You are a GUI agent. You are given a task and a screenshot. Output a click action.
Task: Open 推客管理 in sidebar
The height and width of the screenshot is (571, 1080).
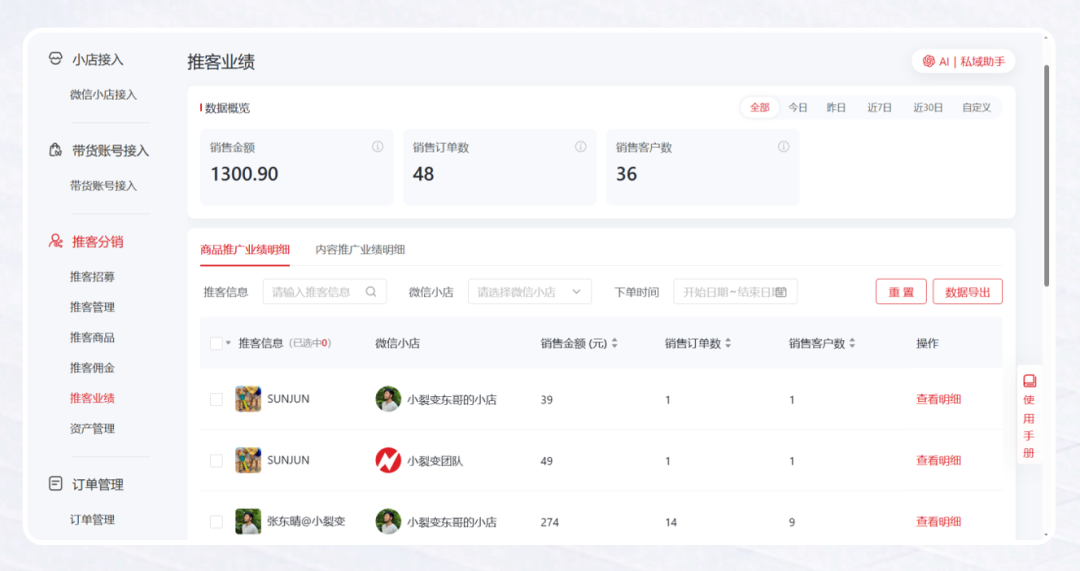pyautogui.click(x=92, y=307)
